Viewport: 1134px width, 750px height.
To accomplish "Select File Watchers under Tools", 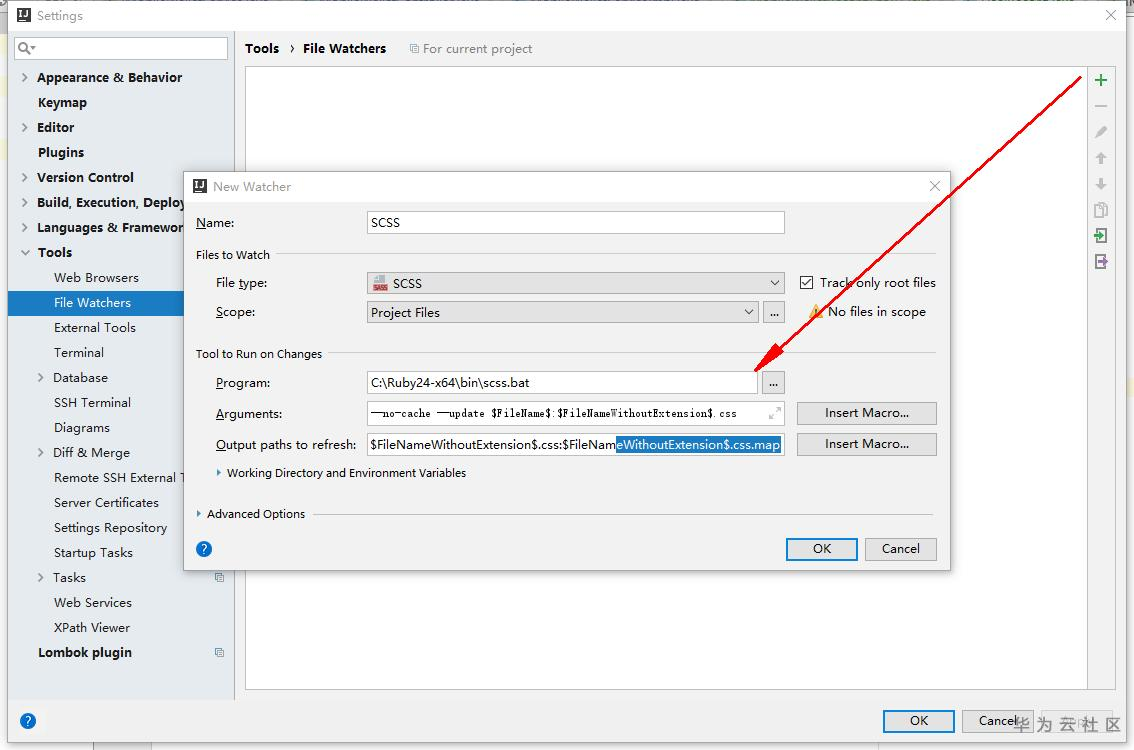I will 93,302.
